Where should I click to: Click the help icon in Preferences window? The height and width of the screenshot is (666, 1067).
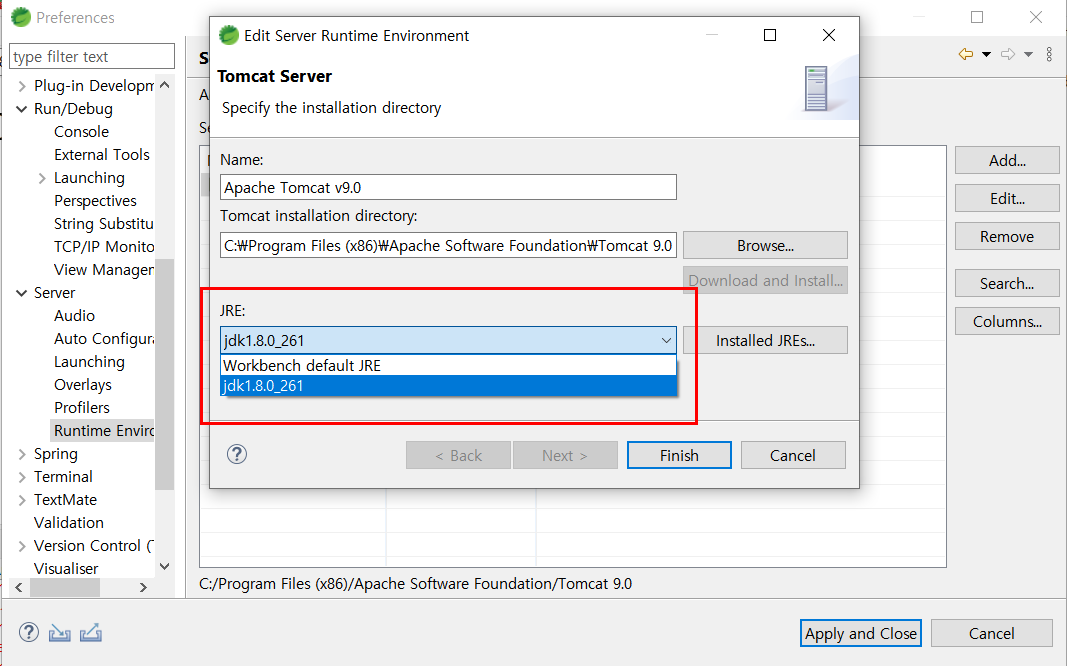[x=29, y=632]
